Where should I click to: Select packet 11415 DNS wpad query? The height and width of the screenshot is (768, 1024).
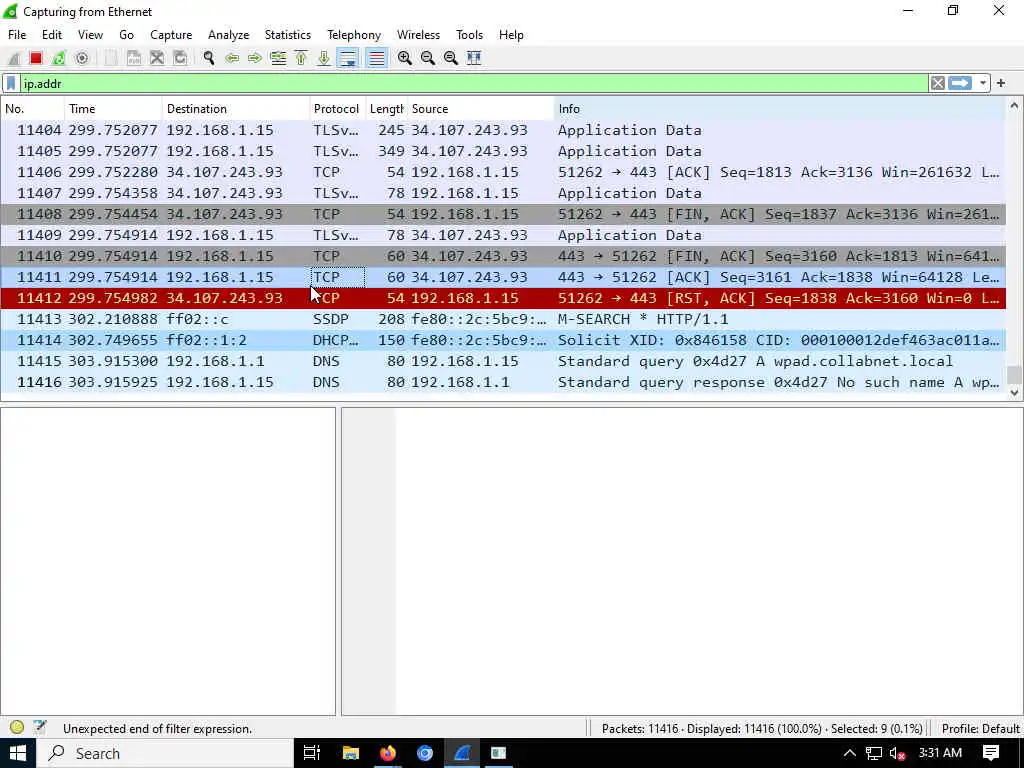click(x=503, y=361)
